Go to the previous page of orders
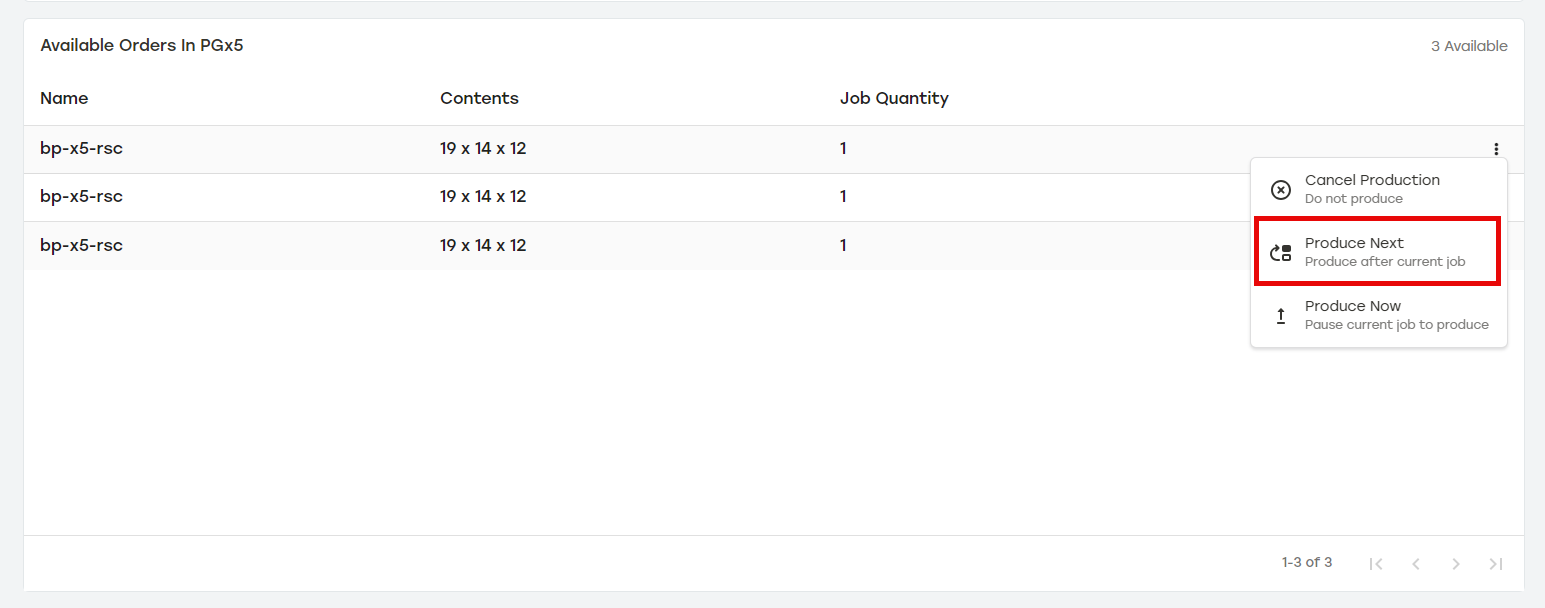The height and width of the screenshot is (608, 1545). click(1416, 564)
